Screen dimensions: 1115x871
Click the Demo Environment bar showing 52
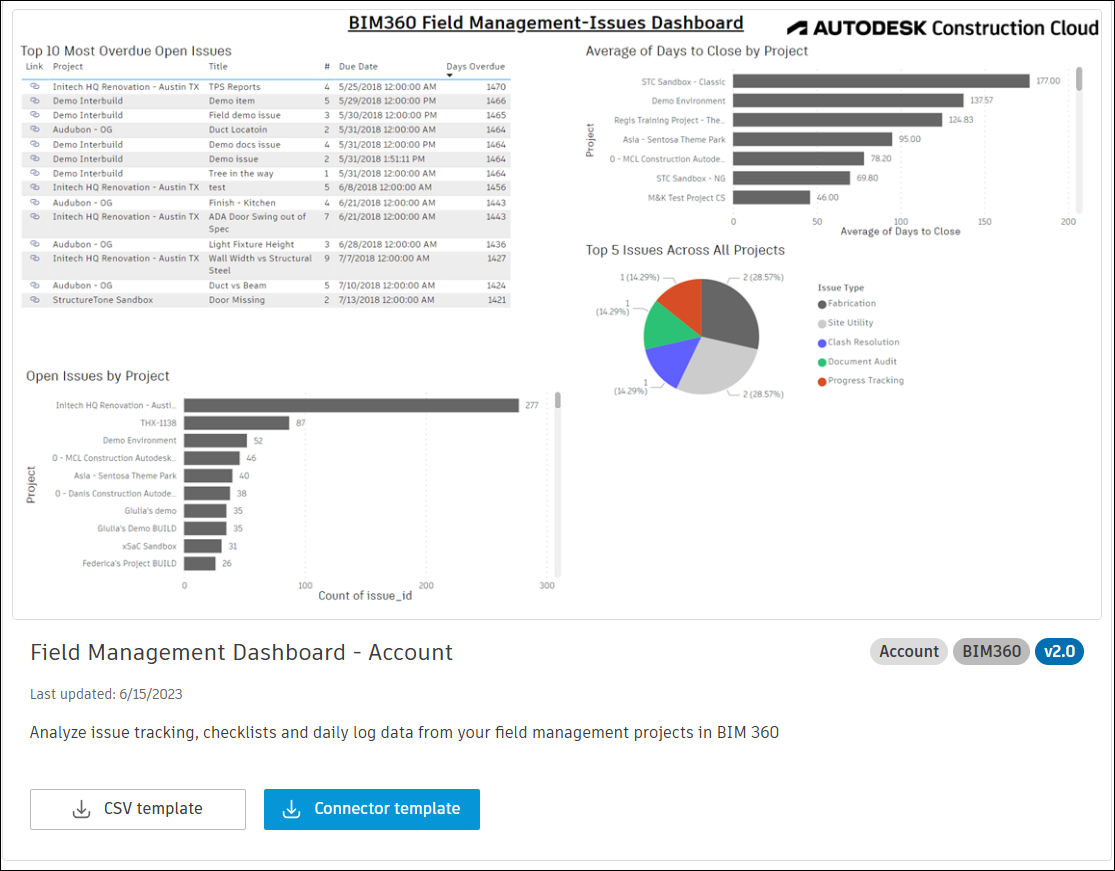[x=215, y=441]
